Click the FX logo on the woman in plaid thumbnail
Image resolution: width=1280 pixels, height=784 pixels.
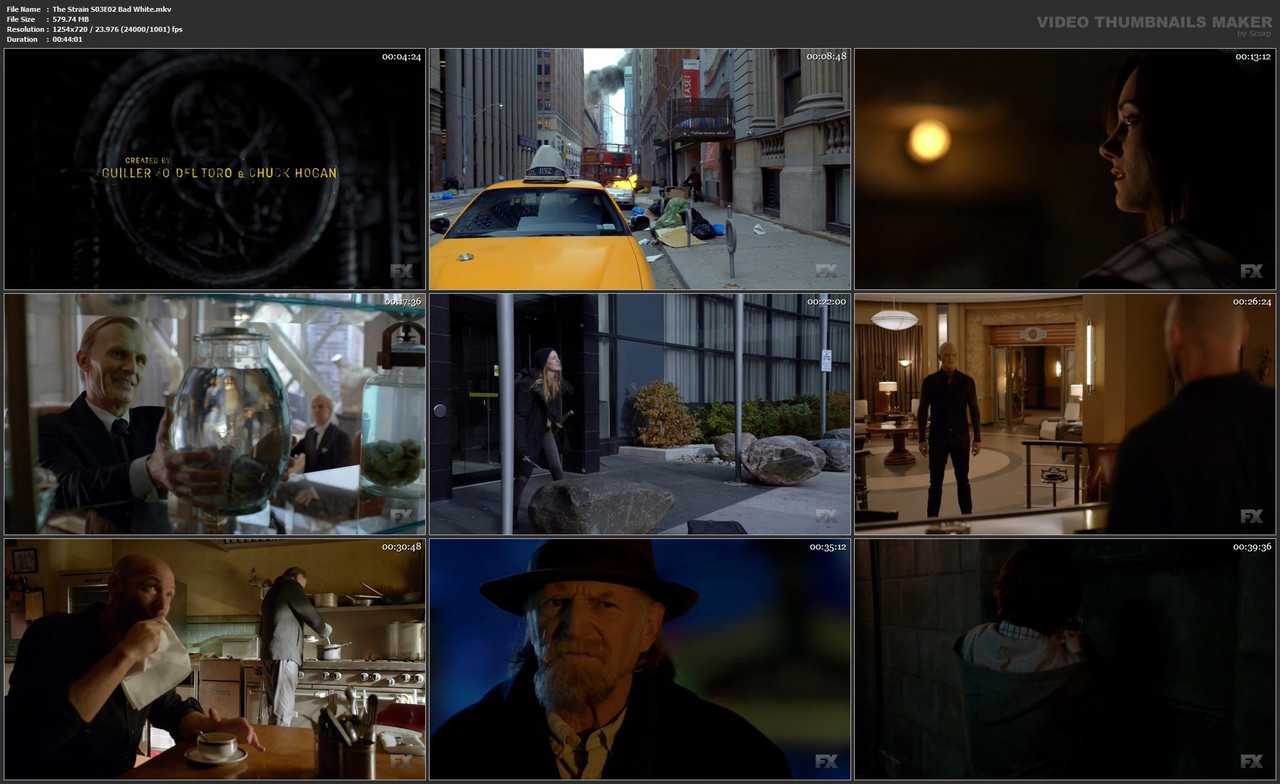click(x=1251, y=270)
